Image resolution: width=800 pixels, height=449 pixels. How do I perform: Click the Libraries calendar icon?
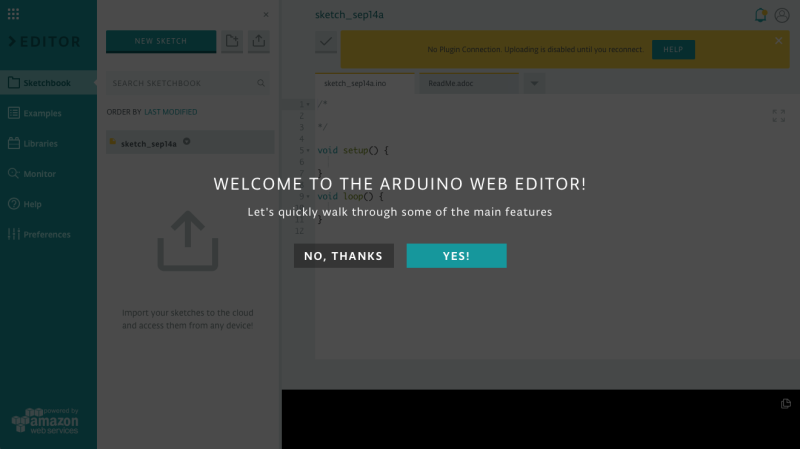point(14,143)
